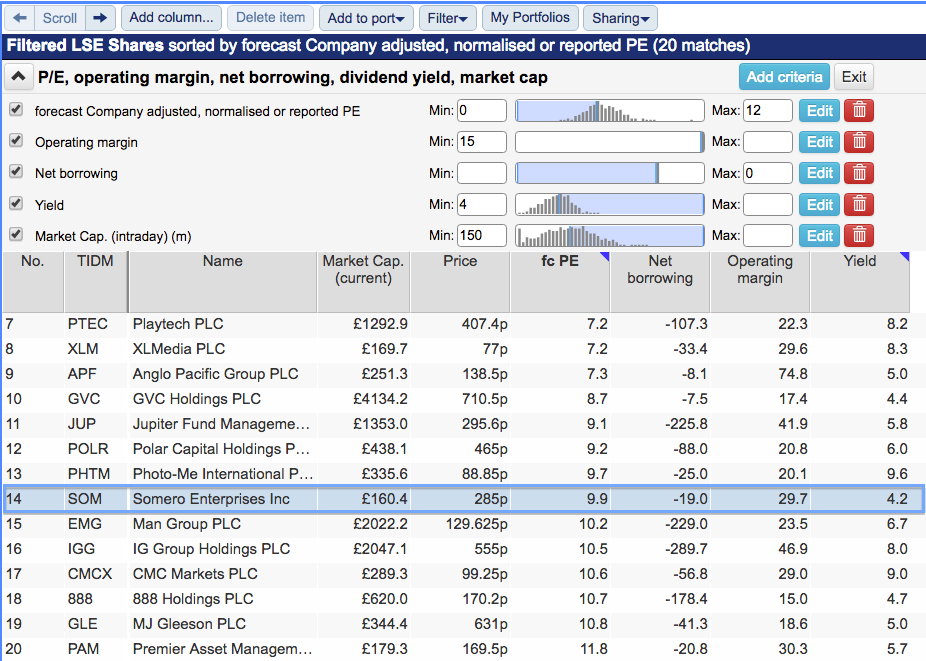
Task: Click the Delete item button
Action: click(x=270, y=18)
